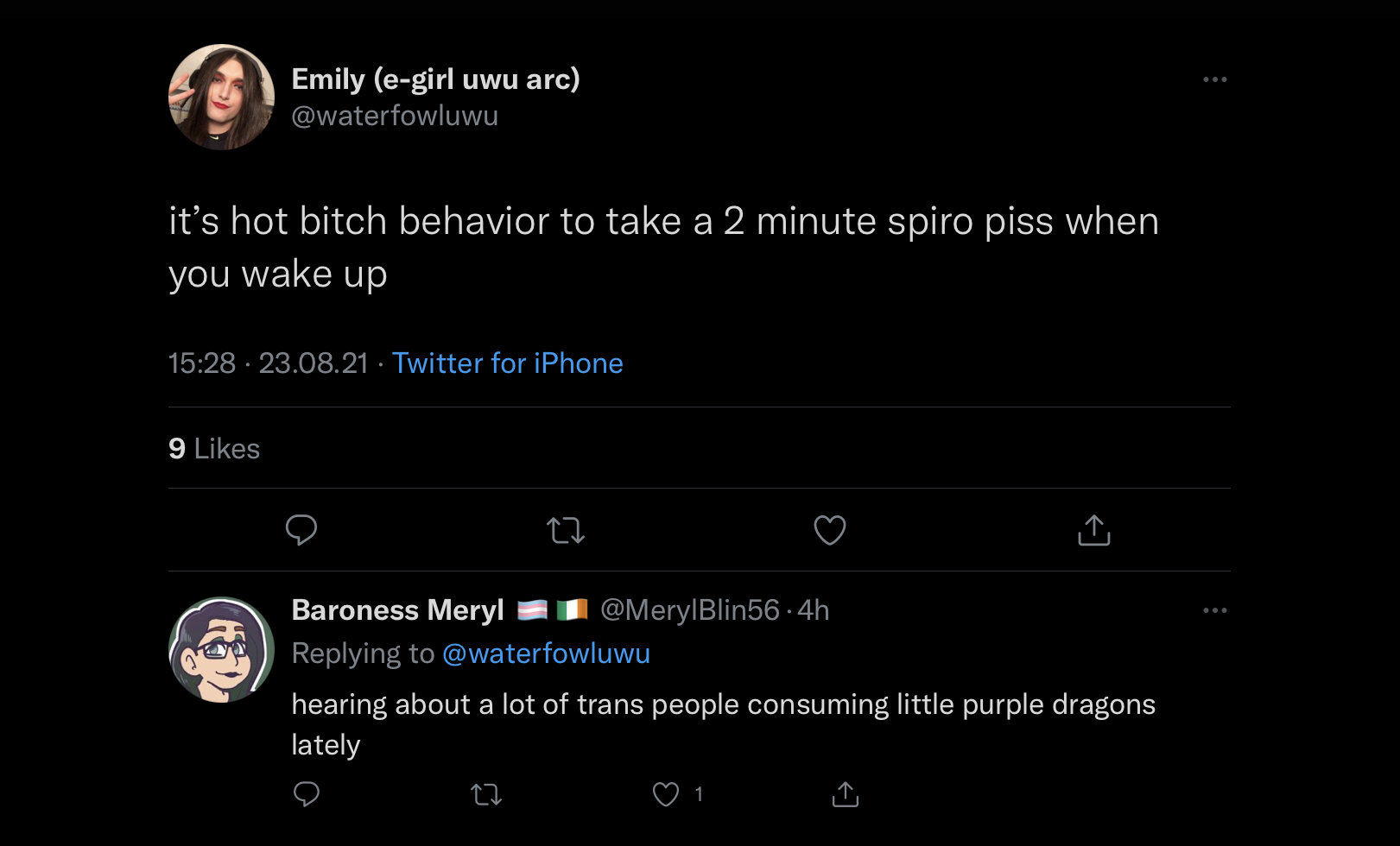This screenshot has height=846, width=1400.
Task: Share Baroness Meryl's reply
Action: tap(846, 794)
